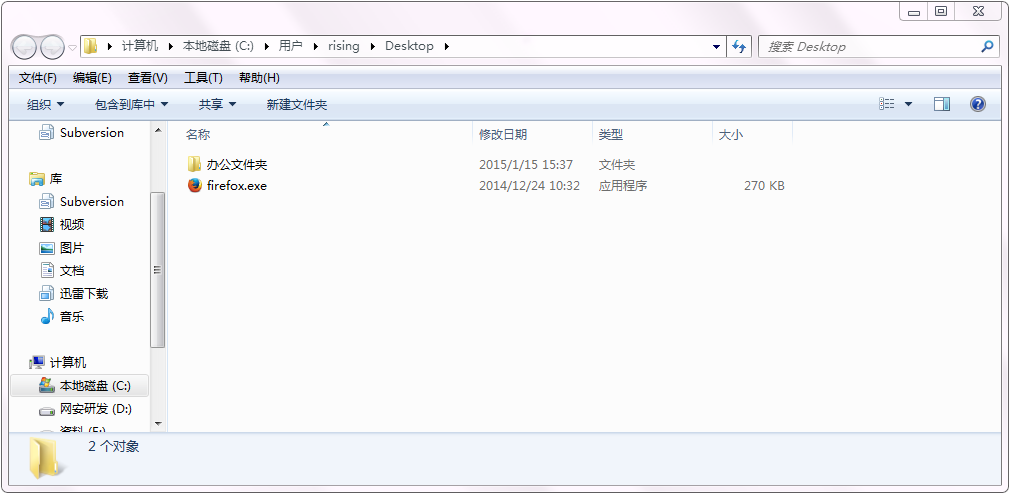Expand the 包含到库中 dropdown
The height and width of the screenshot is (493, 1009).
132,105
